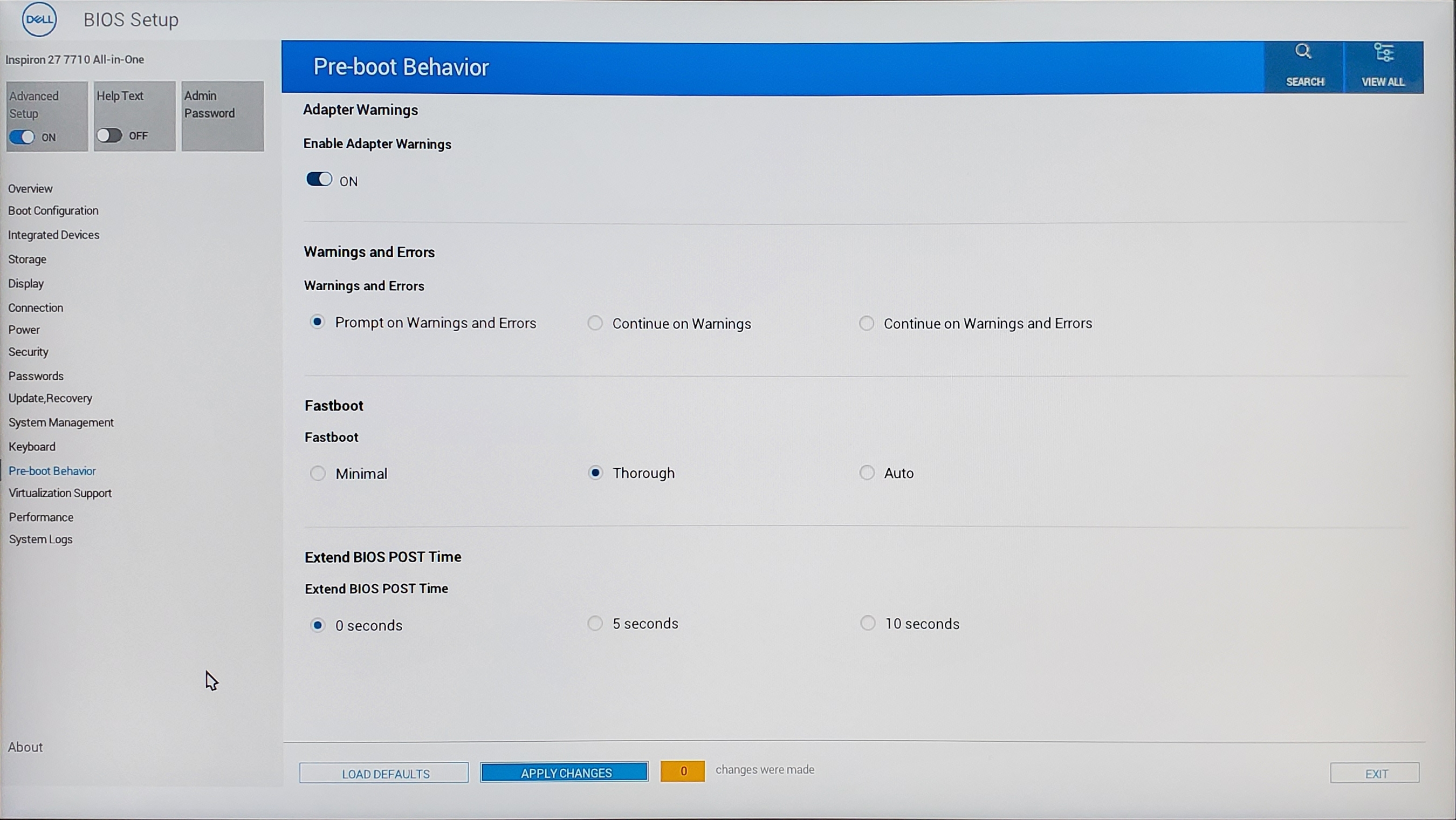
Task: Open System Logs in the sidebar
Action: 40,539
